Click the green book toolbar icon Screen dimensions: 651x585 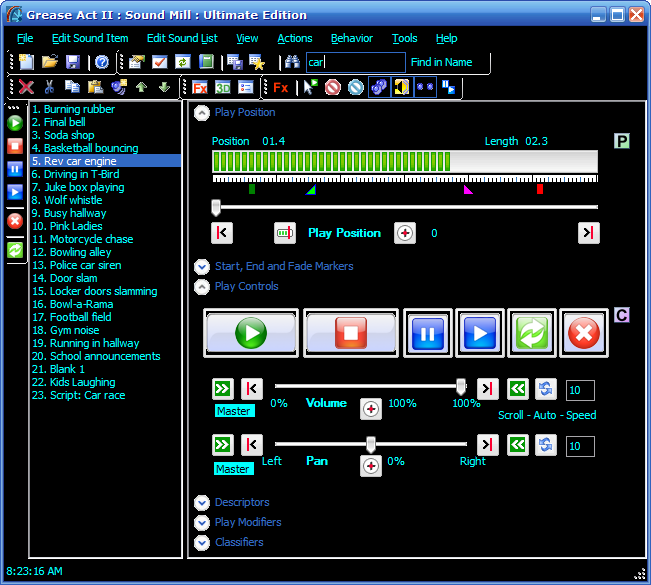tap(206, 62)
